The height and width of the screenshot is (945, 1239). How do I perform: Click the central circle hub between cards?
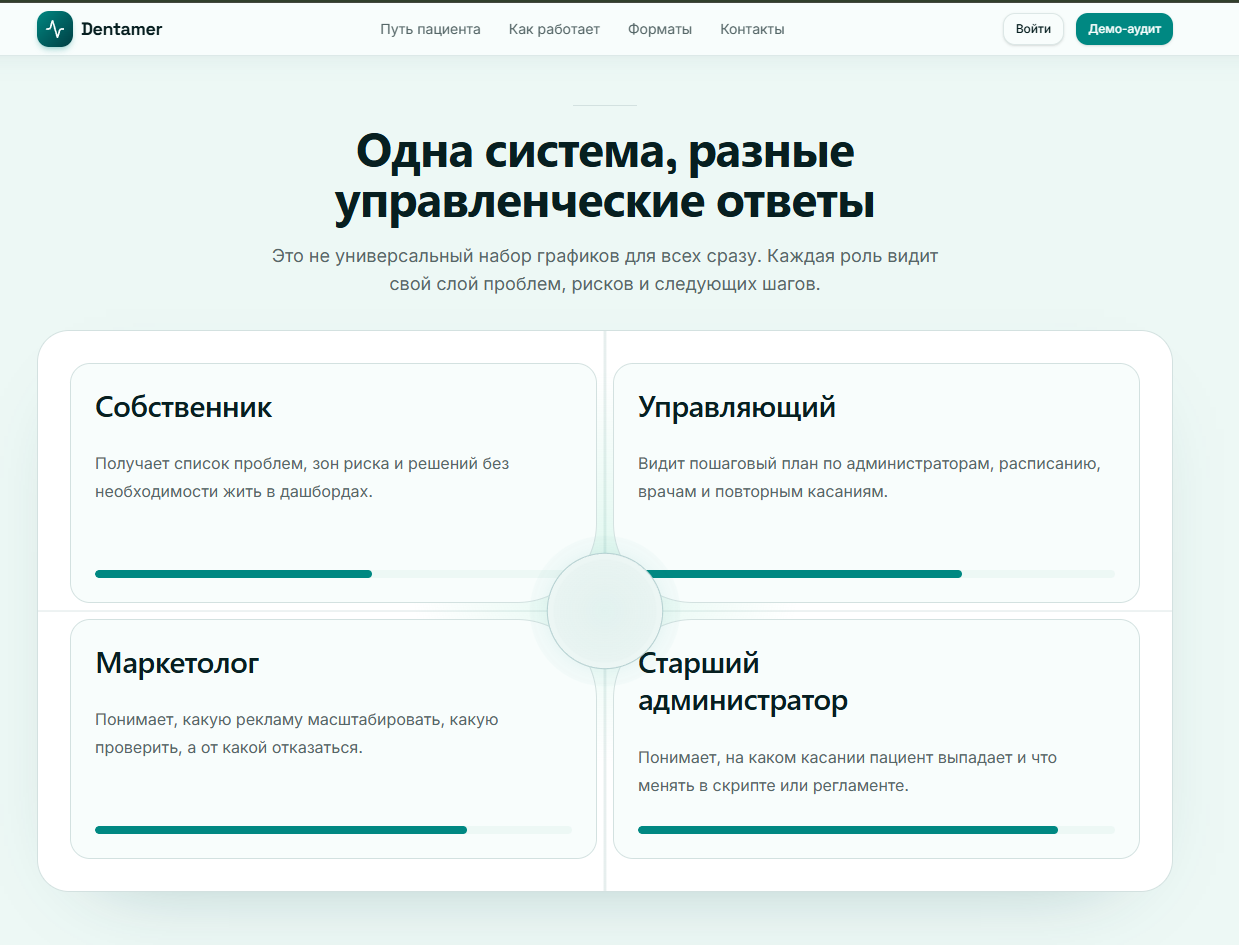tap(605, 610)
